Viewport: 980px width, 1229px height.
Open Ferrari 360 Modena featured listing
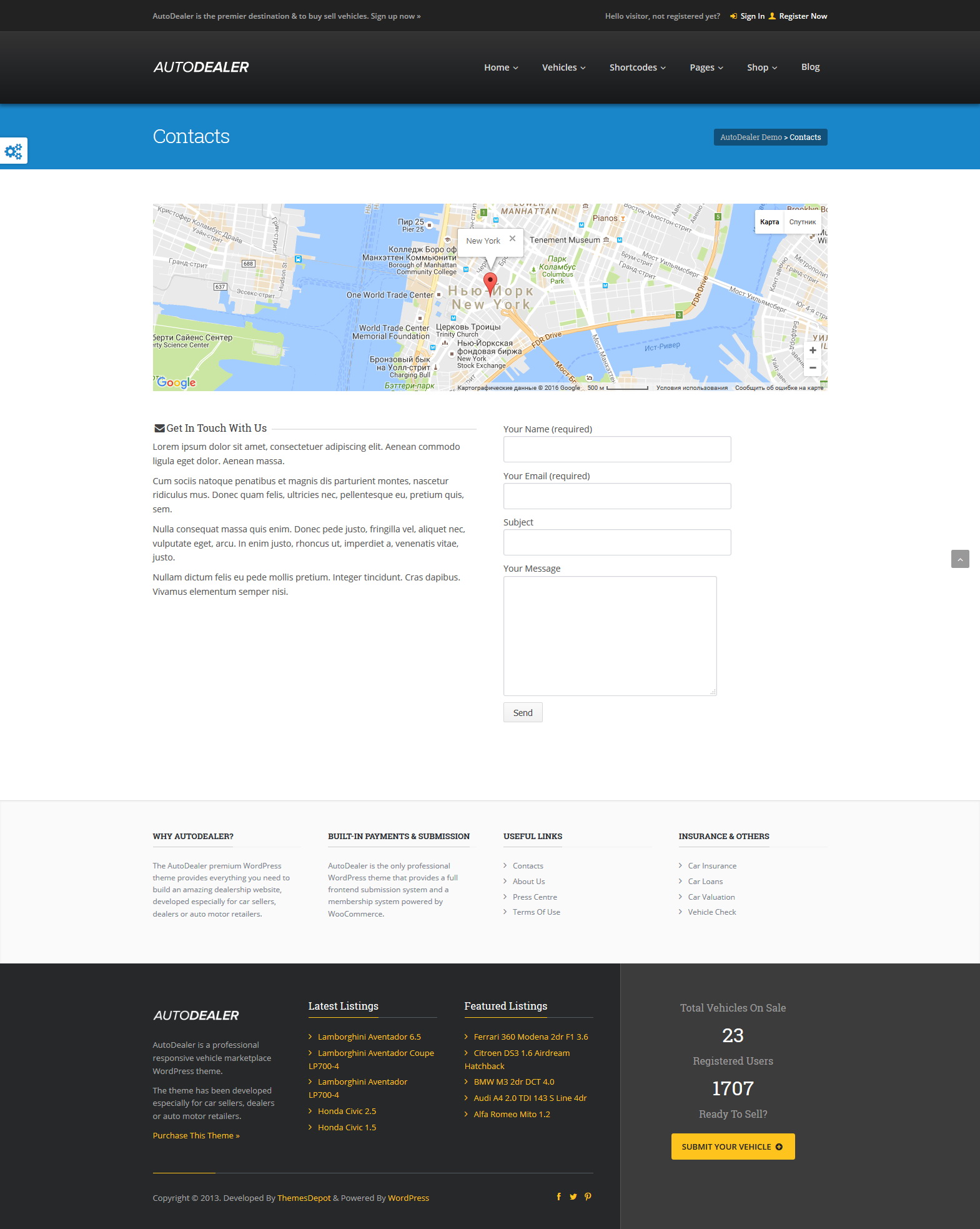coord(531,1037)
